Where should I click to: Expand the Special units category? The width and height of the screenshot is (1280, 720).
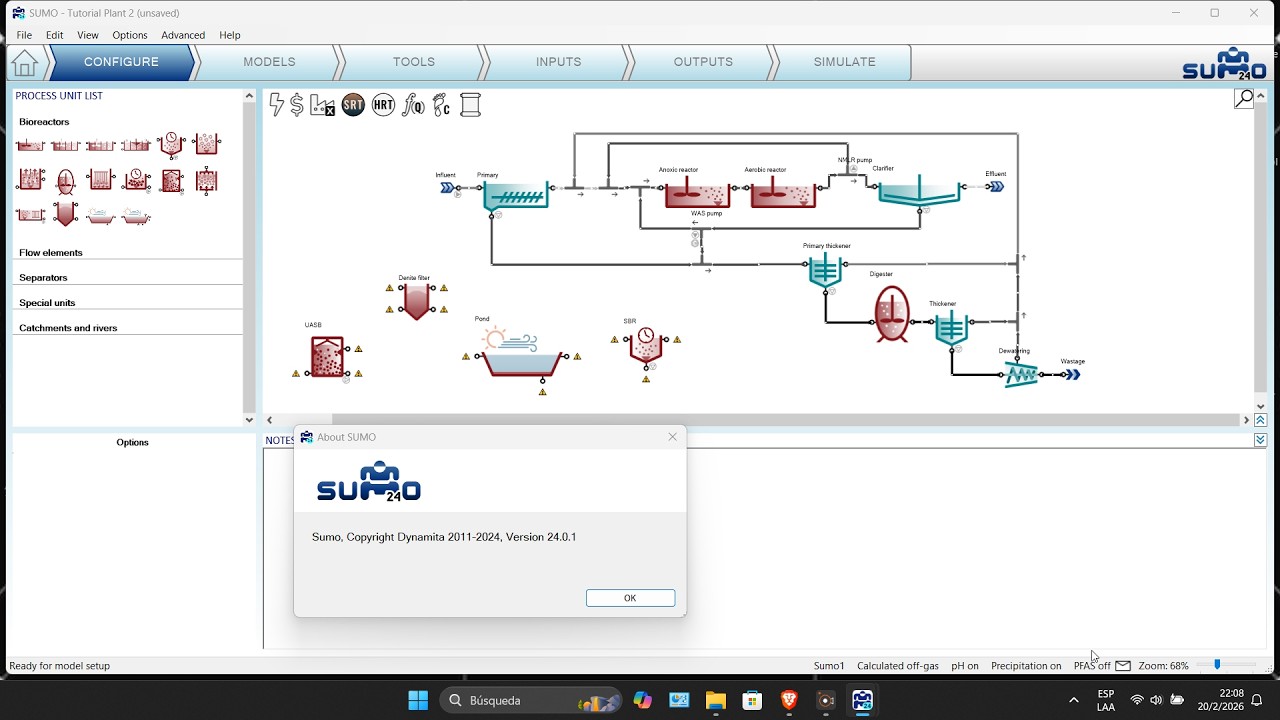47,303
